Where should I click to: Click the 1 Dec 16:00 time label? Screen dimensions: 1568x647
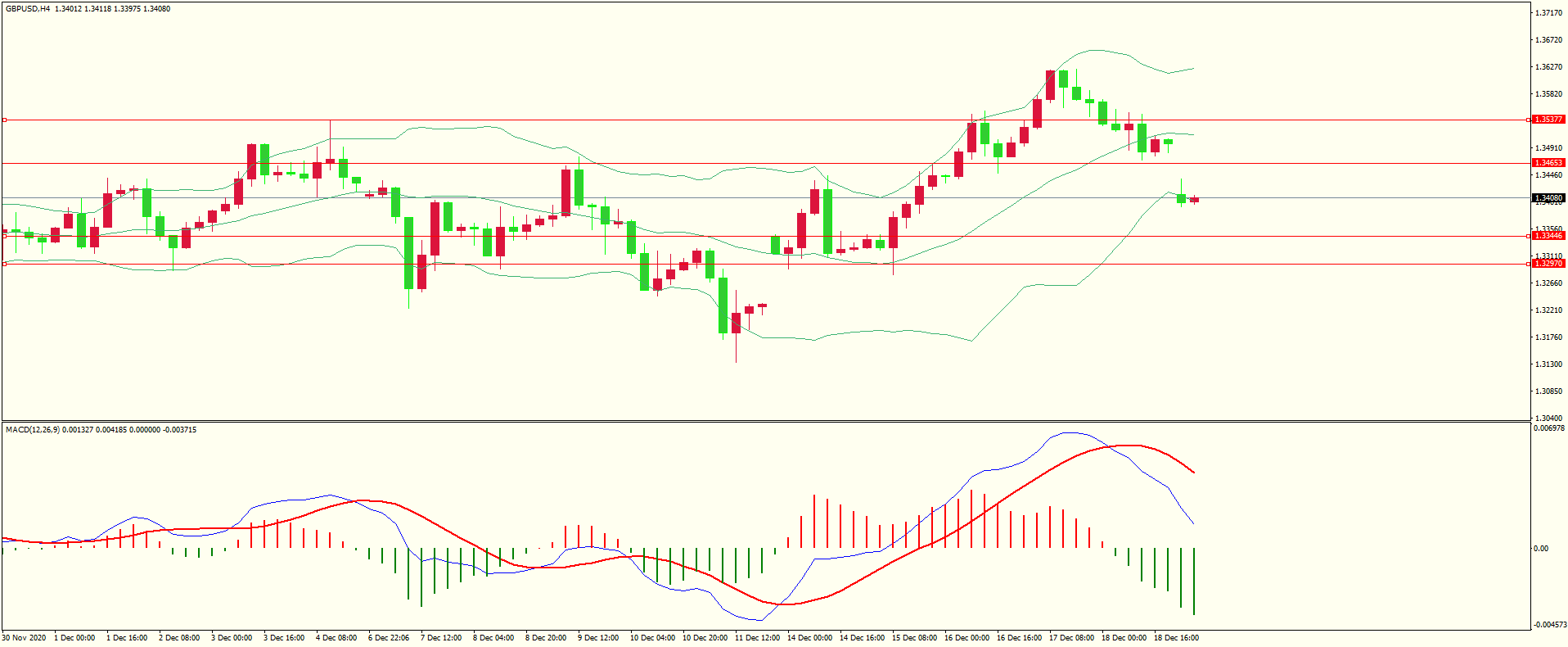(x=128, y=638)
